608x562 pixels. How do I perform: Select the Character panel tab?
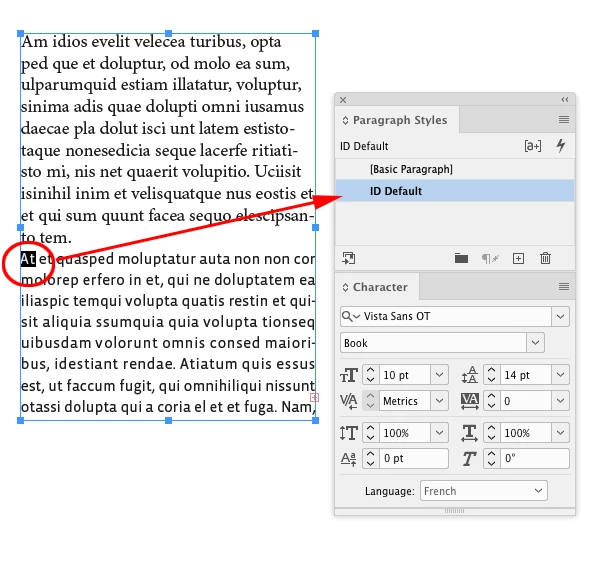point(380,287)
